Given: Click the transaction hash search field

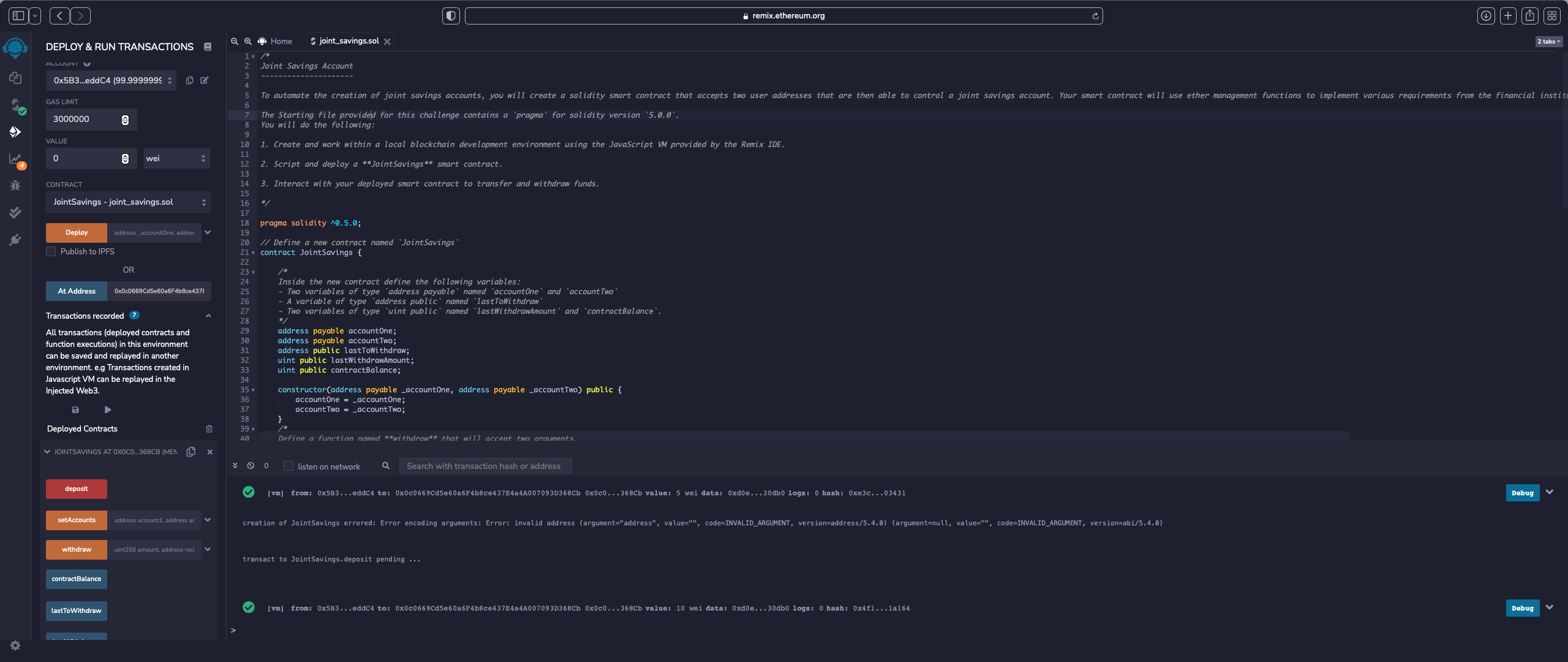Looking at the screenshot, I should pyautogui.click(x=484, y=466).
